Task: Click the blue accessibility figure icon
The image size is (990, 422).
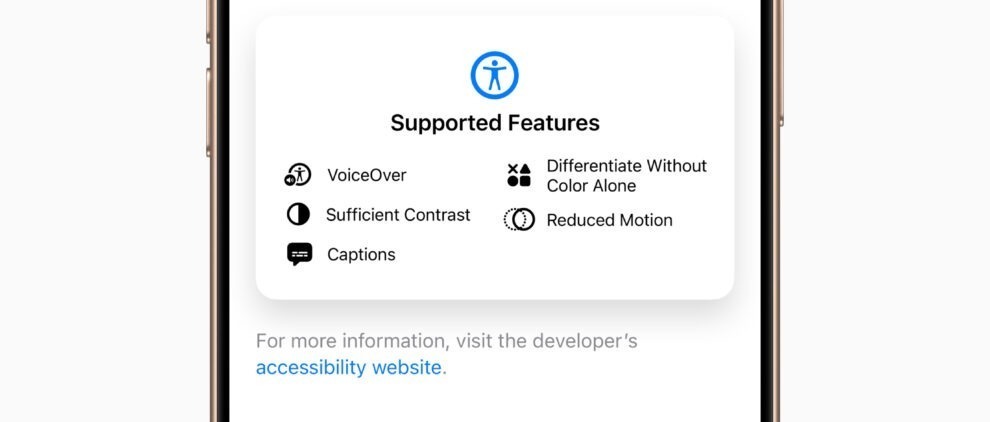Action: [x=494, y=75]
